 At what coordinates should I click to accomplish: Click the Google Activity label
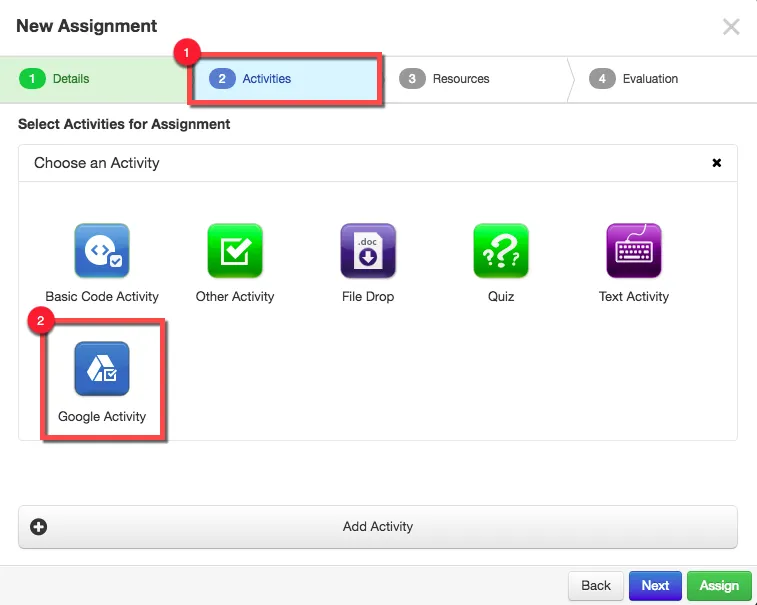pyautogui.click(x=102, y=416)
